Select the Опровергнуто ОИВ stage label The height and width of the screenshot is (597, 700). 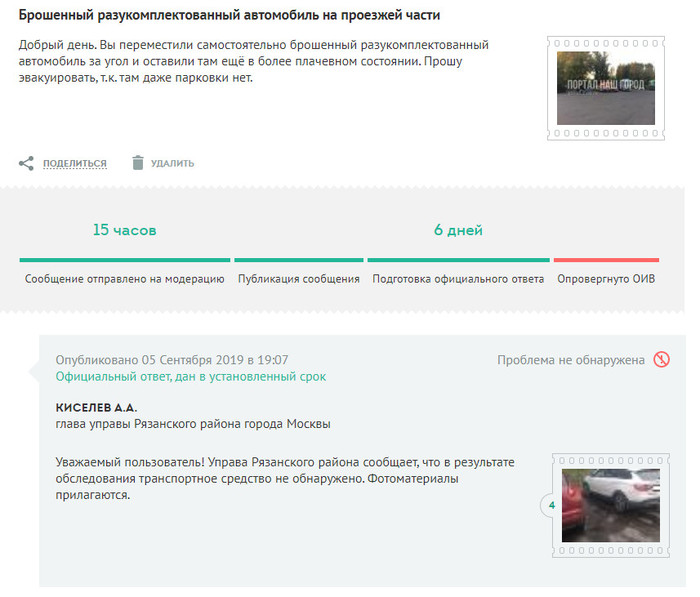(606, 279)
